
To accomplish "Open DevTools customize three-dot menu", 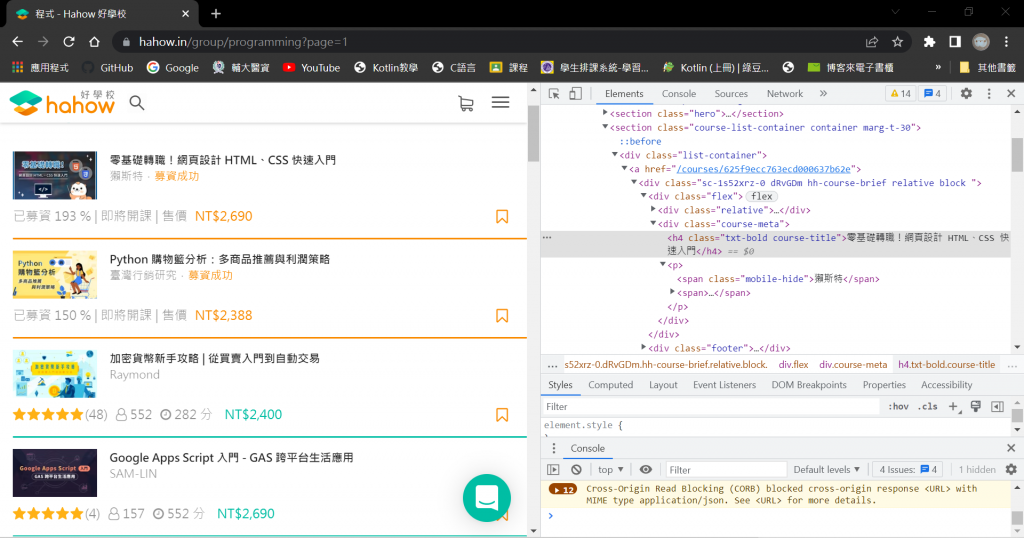I will tap(989, 94).
